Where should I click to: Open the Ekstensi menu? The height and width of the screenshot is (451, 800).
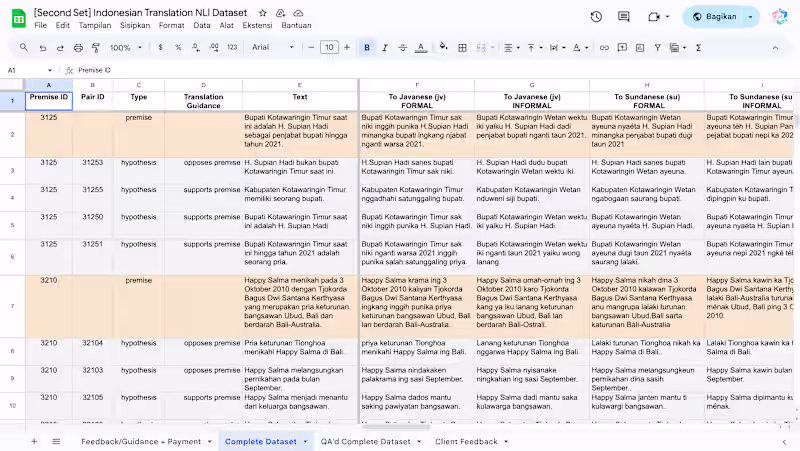[x=257, y=26]
